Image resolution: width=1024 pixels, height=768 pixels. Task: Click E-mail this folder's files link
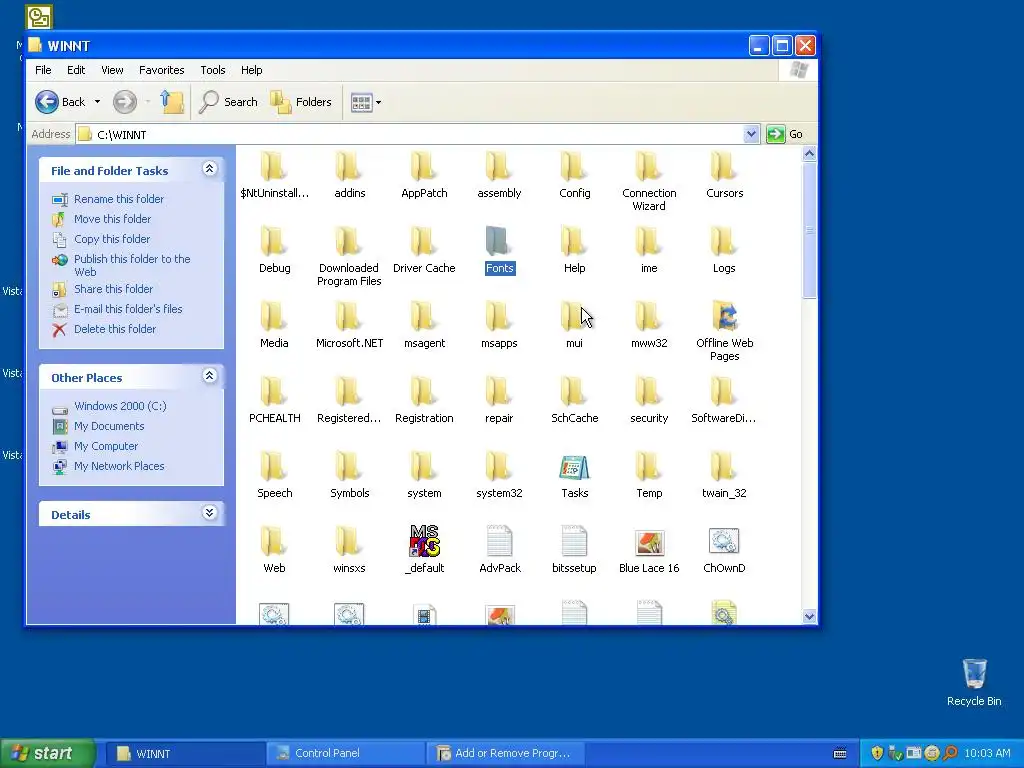pyautogui.click(x=128, y=309)
